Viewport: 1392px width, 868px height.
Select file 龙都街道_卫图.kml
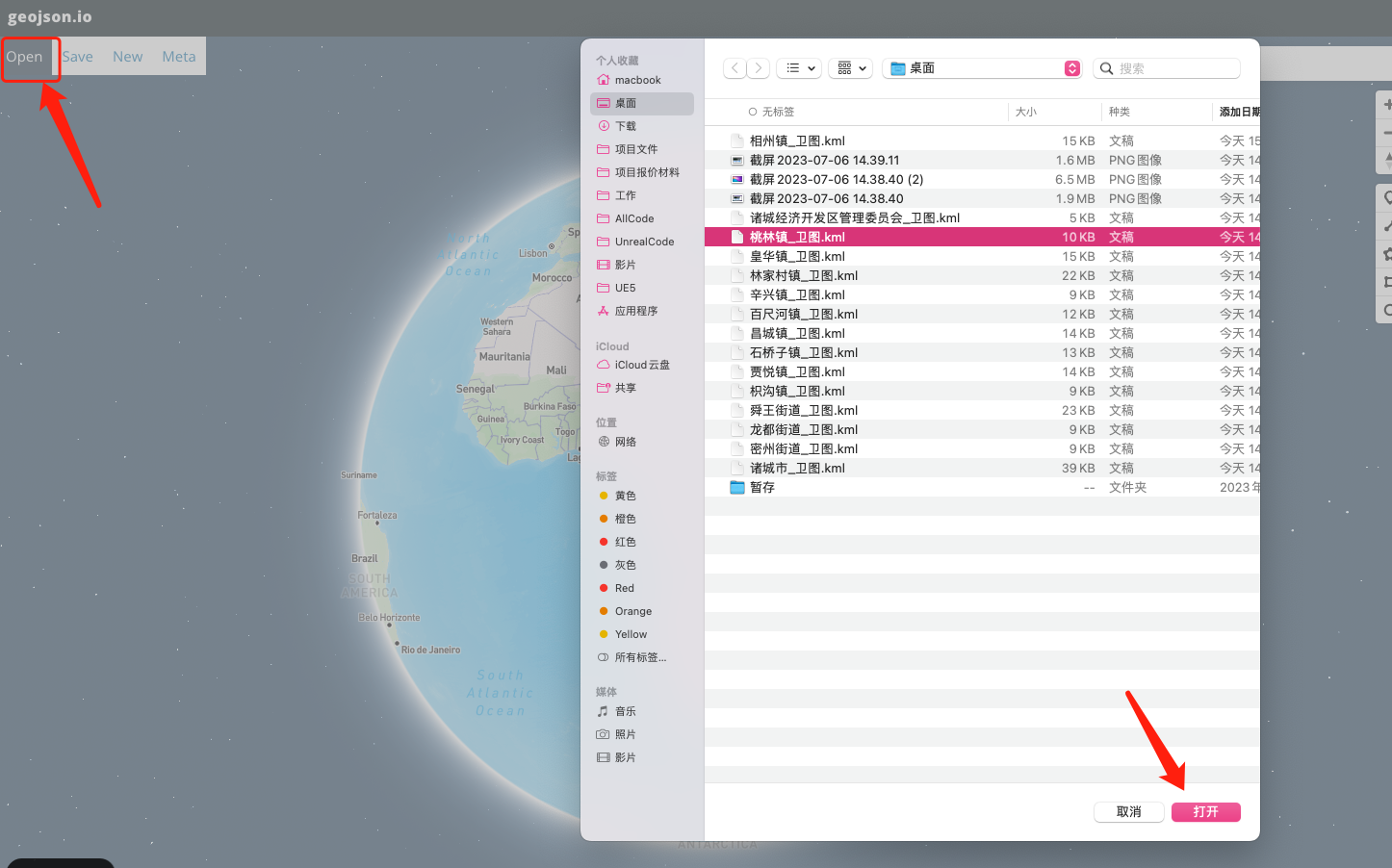982,429
